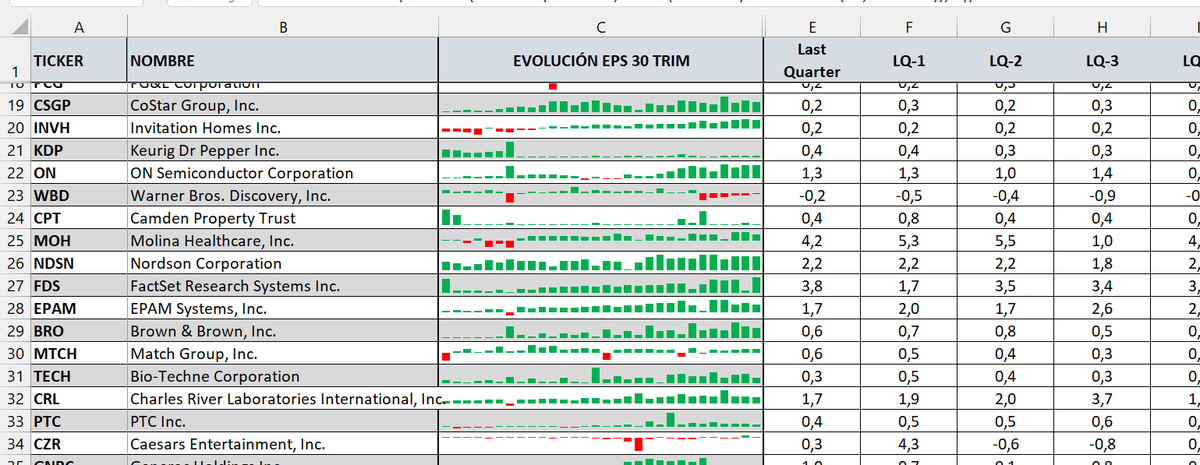The height and width of the screenshot is (465, 1200).
Task: Click the LQ-3 header cell
Action: (1101, 61)
